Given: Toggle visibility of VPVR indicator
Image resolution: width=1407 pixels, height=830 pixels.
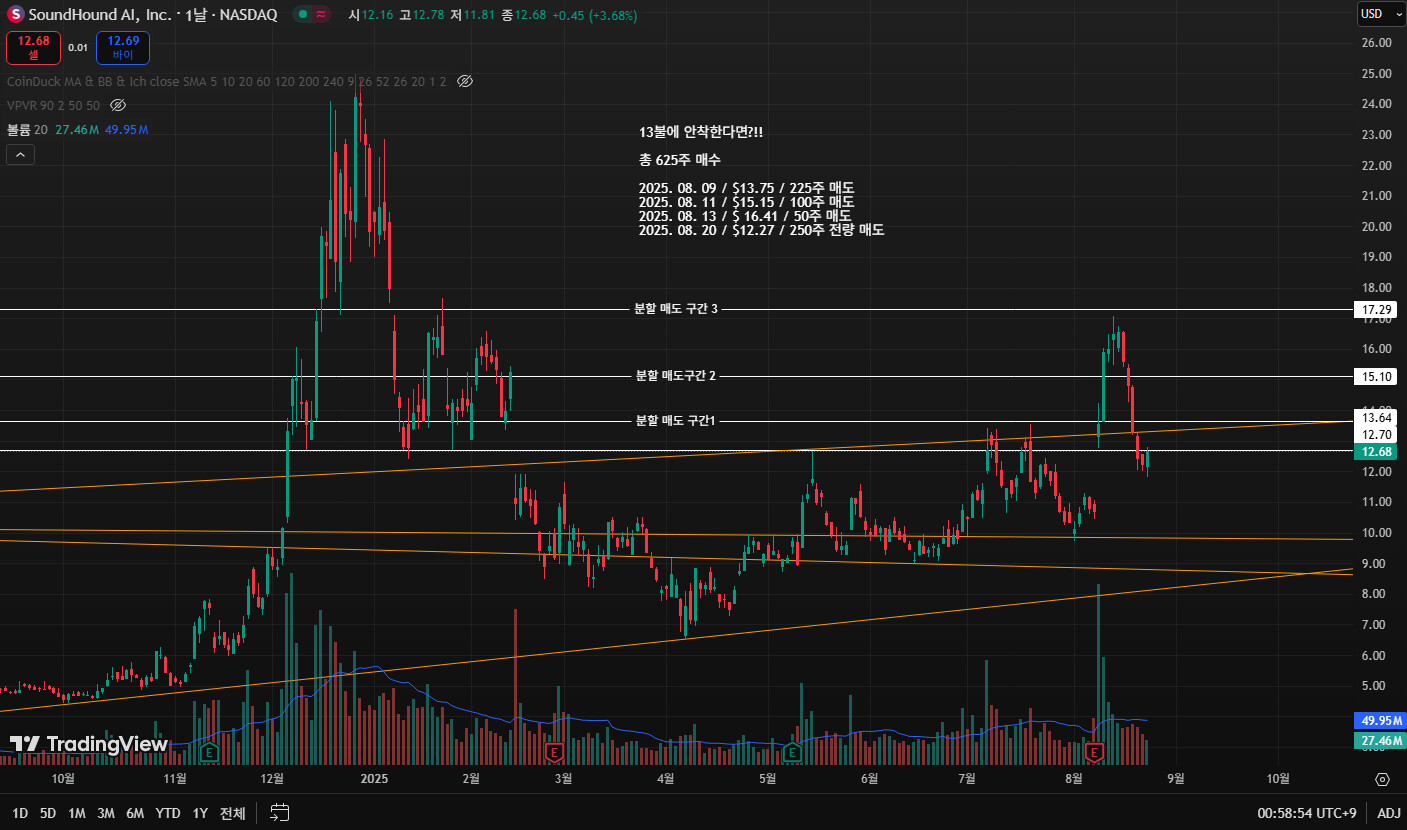Looking at the screenshot, I should pyautogui.click(x=118, y=105).
